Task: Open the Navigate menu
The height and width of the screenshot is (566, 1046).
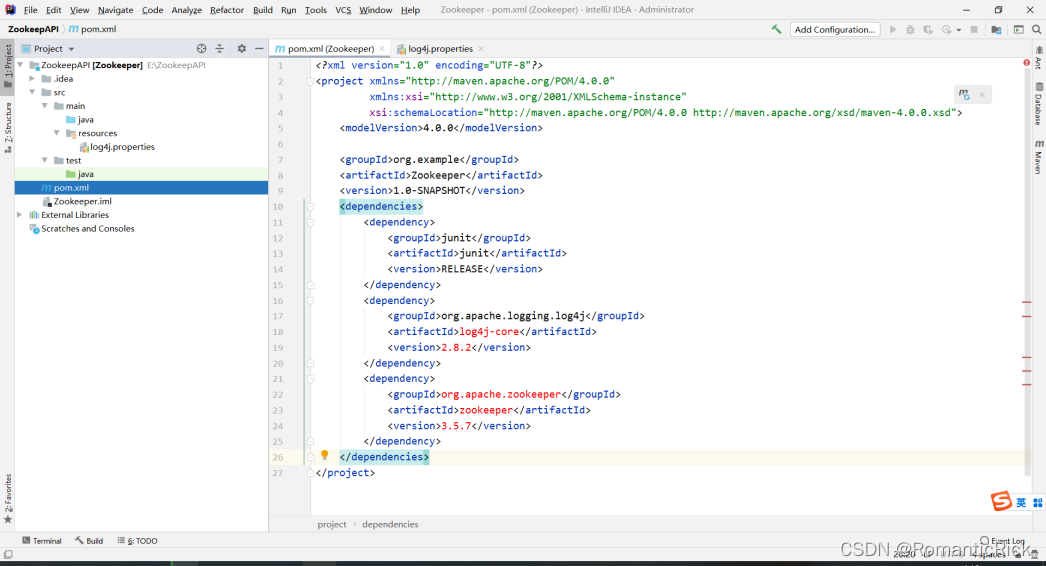Action: click(x=115, y=10)
